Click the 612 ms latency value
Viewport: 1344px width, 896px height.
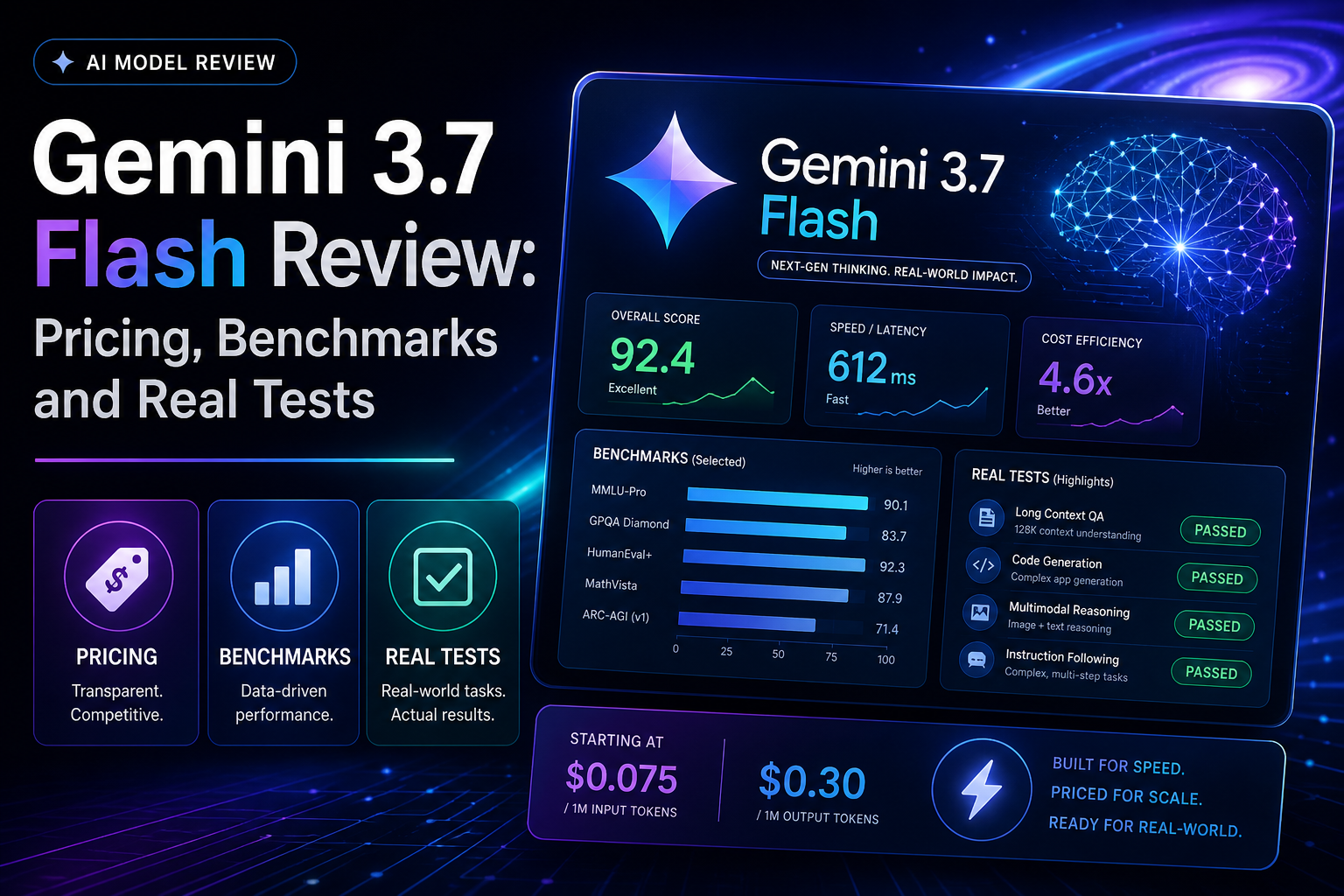pyautogui.click(x=871, y=368)
